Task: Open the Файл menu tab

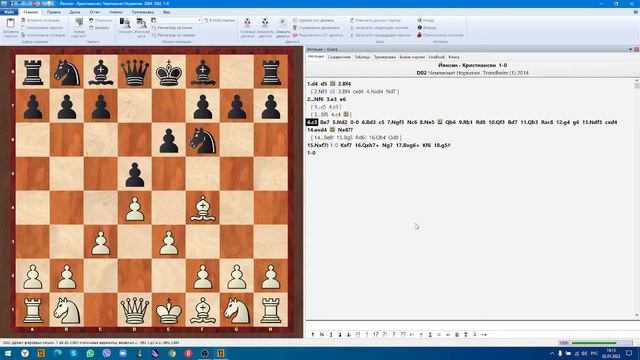Action: 8,12
